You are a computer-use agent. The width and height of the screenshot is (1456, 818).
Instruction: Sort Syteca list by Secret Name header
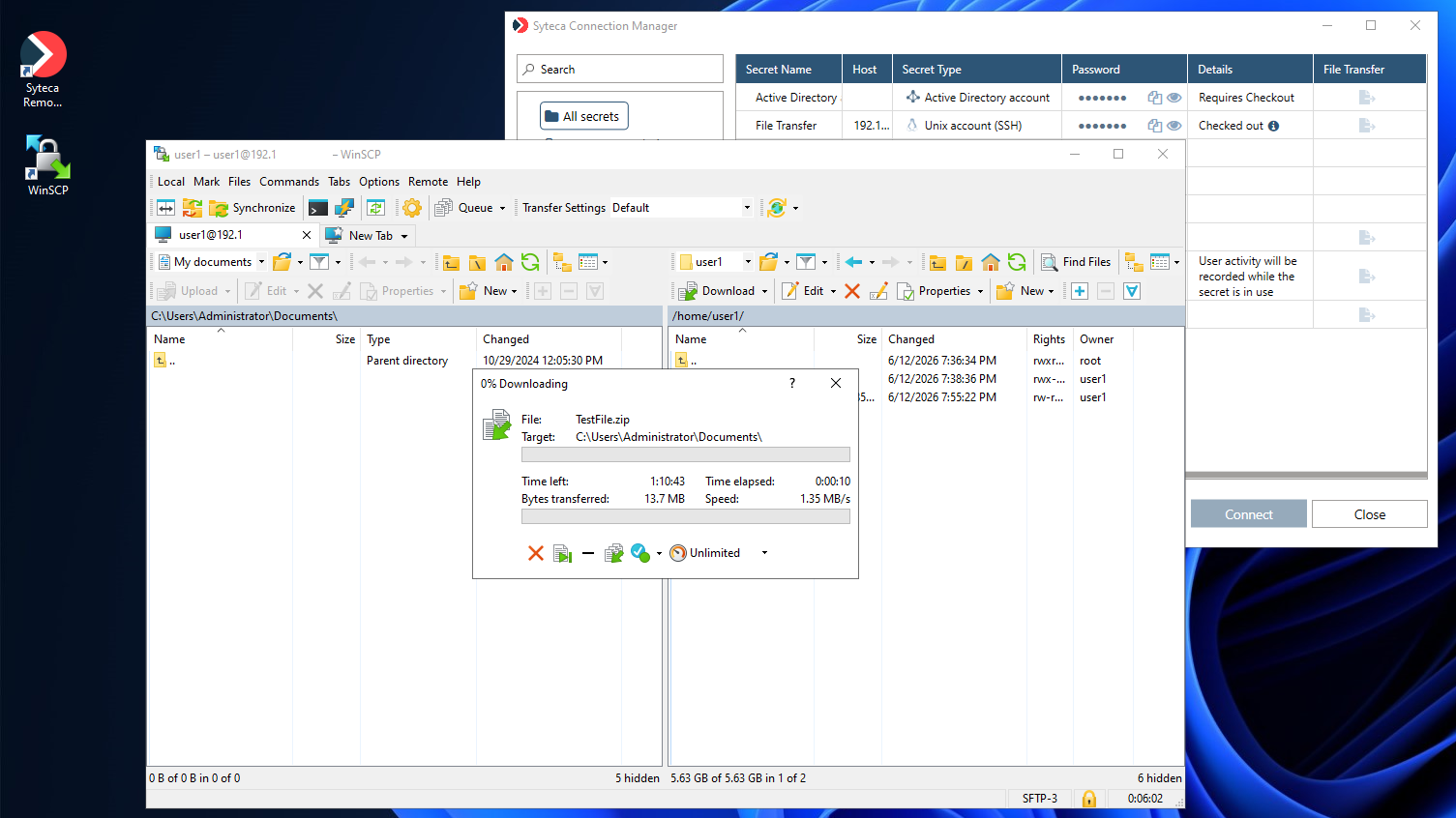[x=788, y=70]
